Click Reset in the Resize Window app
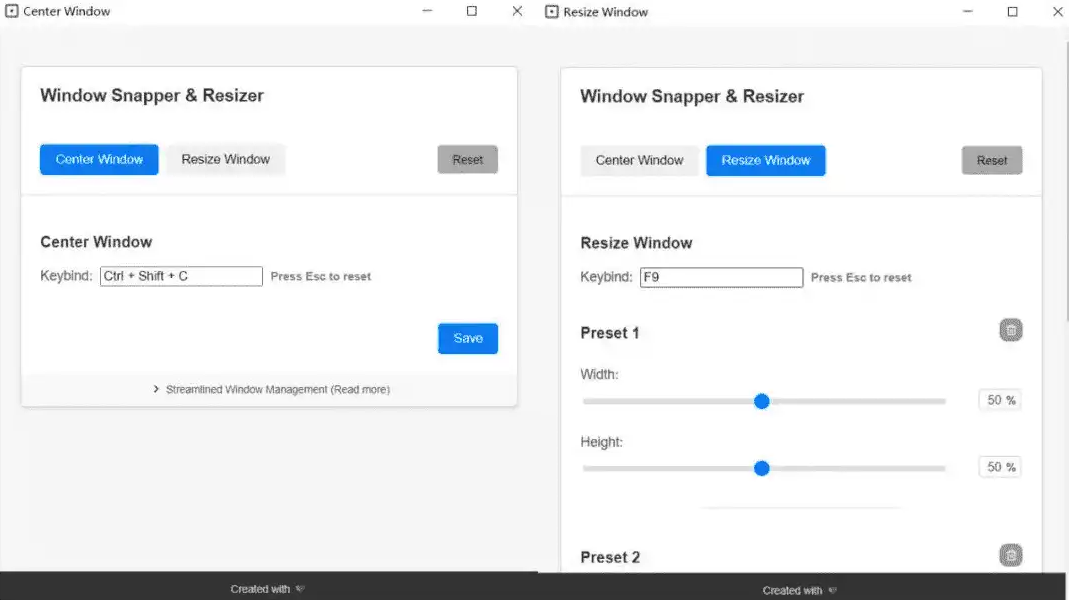The height and width of the screenshot is (600, 1069). point(992,160)
